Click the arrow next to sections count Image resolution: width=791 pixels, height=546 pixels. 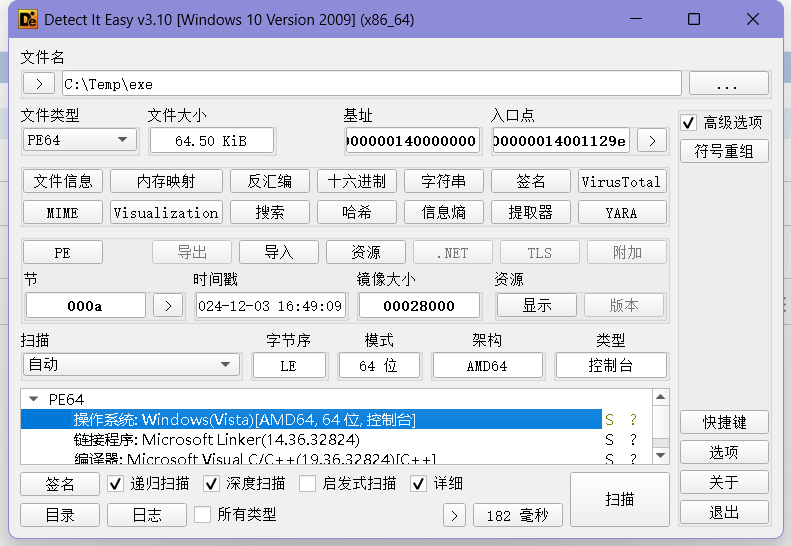pyautogui.click(x=168, y=305)
